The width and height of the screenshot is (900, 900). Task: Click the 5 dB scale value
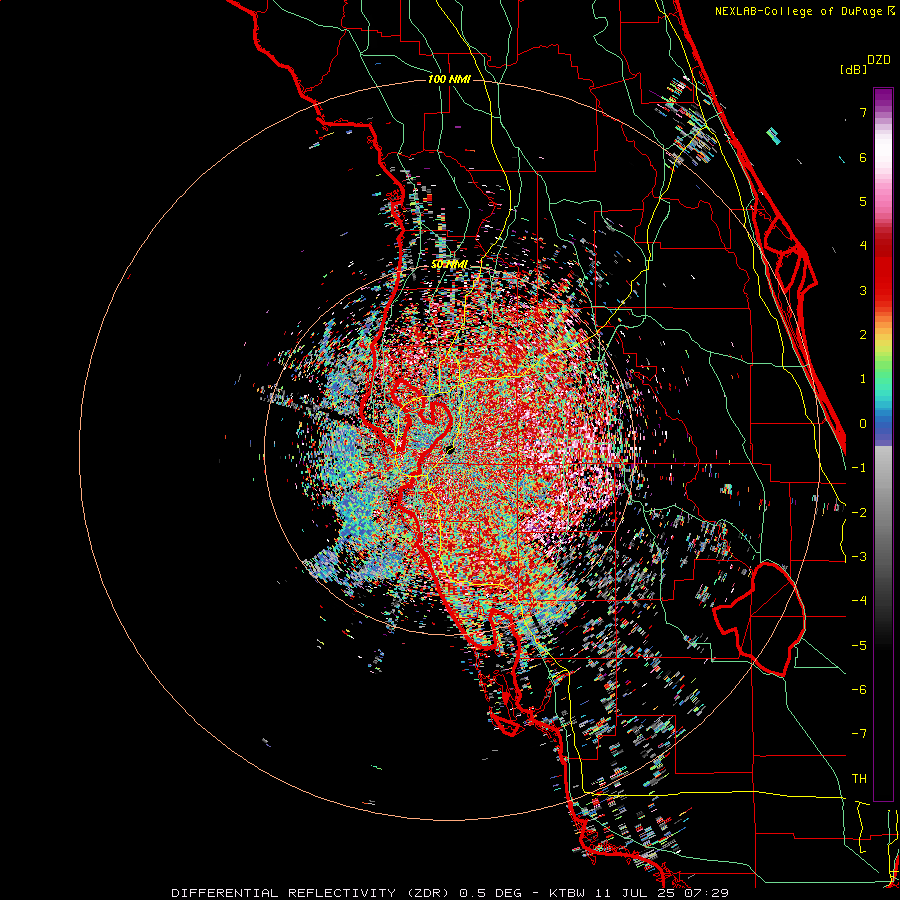pos(863,201)
